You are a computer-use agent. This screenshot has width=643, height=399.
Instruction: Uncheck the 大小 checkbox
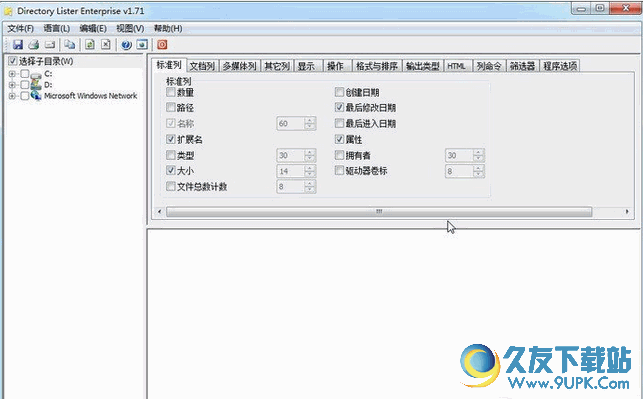point(171,170)
